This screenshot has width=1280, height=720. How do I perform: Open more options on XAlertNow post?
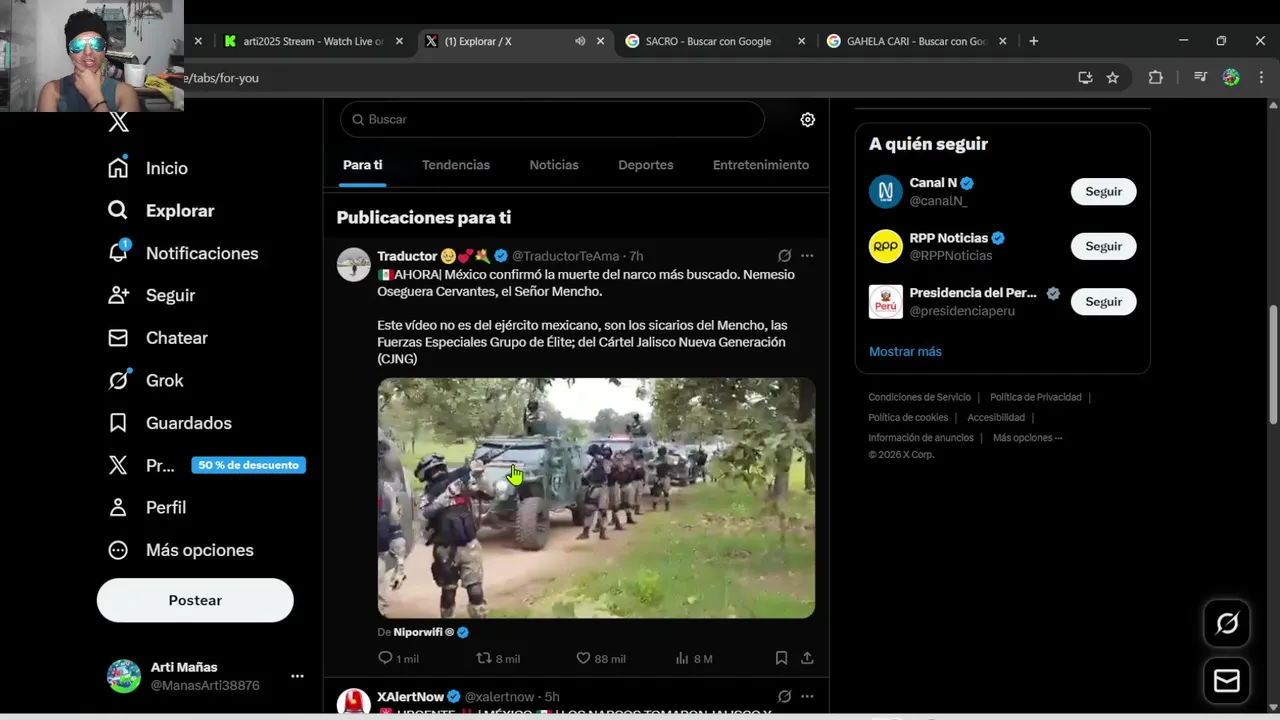[807, 696]
